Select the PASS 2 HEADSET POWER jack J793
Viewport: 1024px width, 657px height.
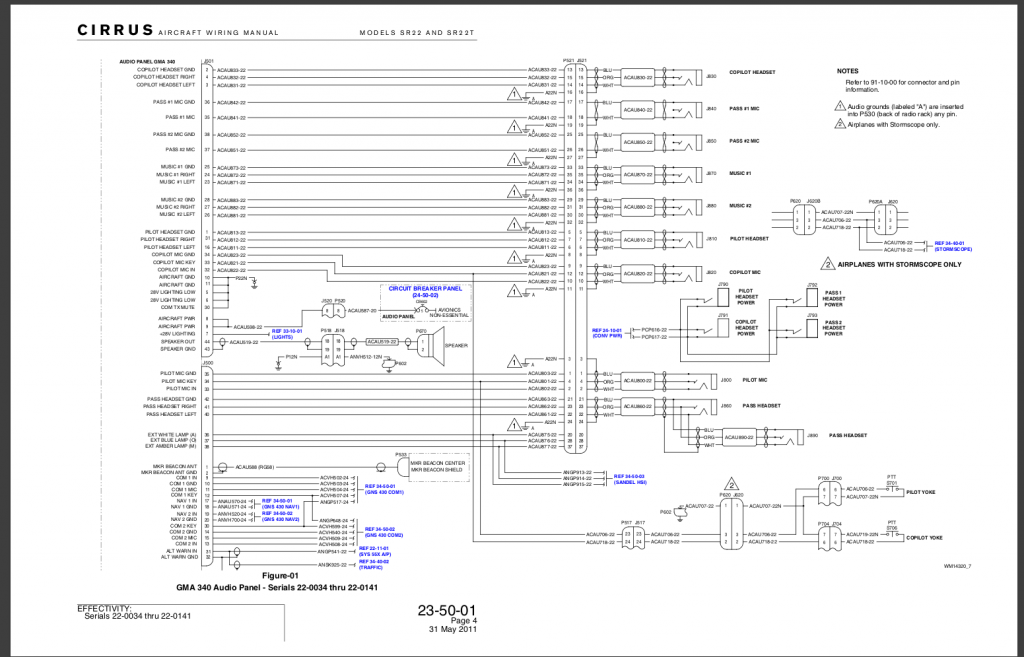click(812, 328)
